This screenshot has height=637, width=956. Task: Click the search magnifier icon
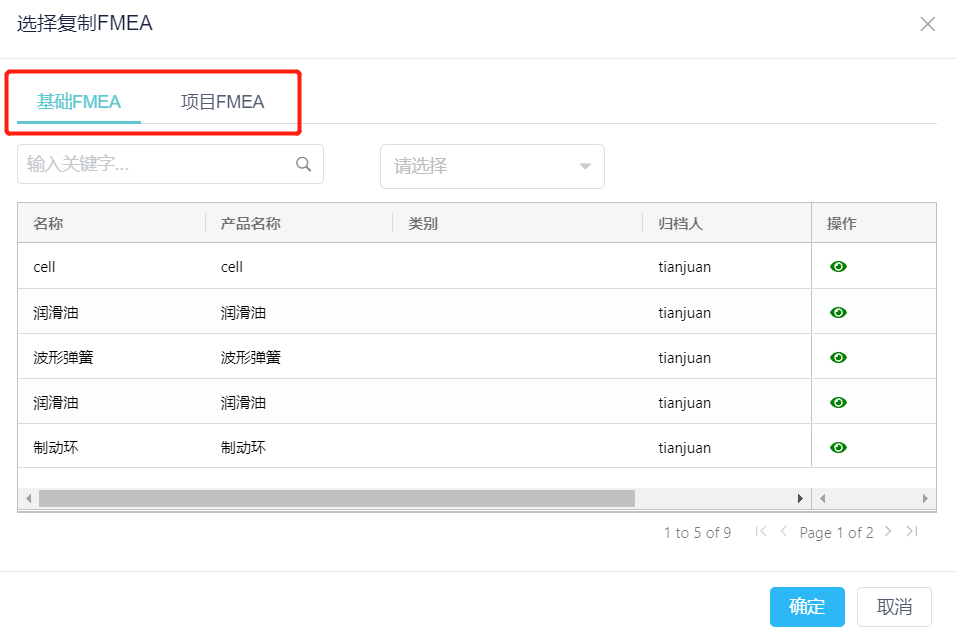[x=304, y=164]
